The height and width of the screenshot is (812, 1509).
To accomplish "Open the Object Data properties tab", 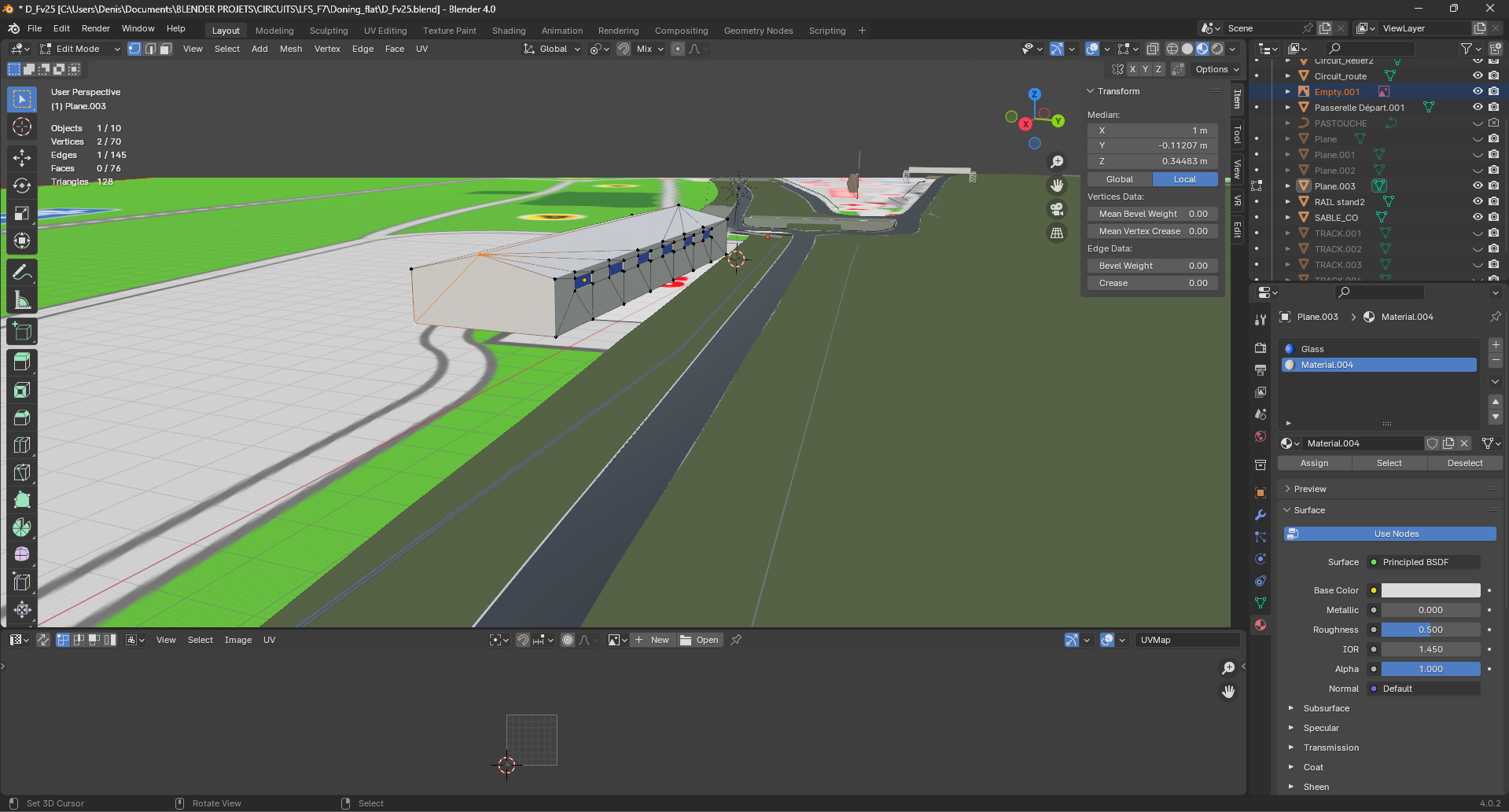I will 1261,603.
